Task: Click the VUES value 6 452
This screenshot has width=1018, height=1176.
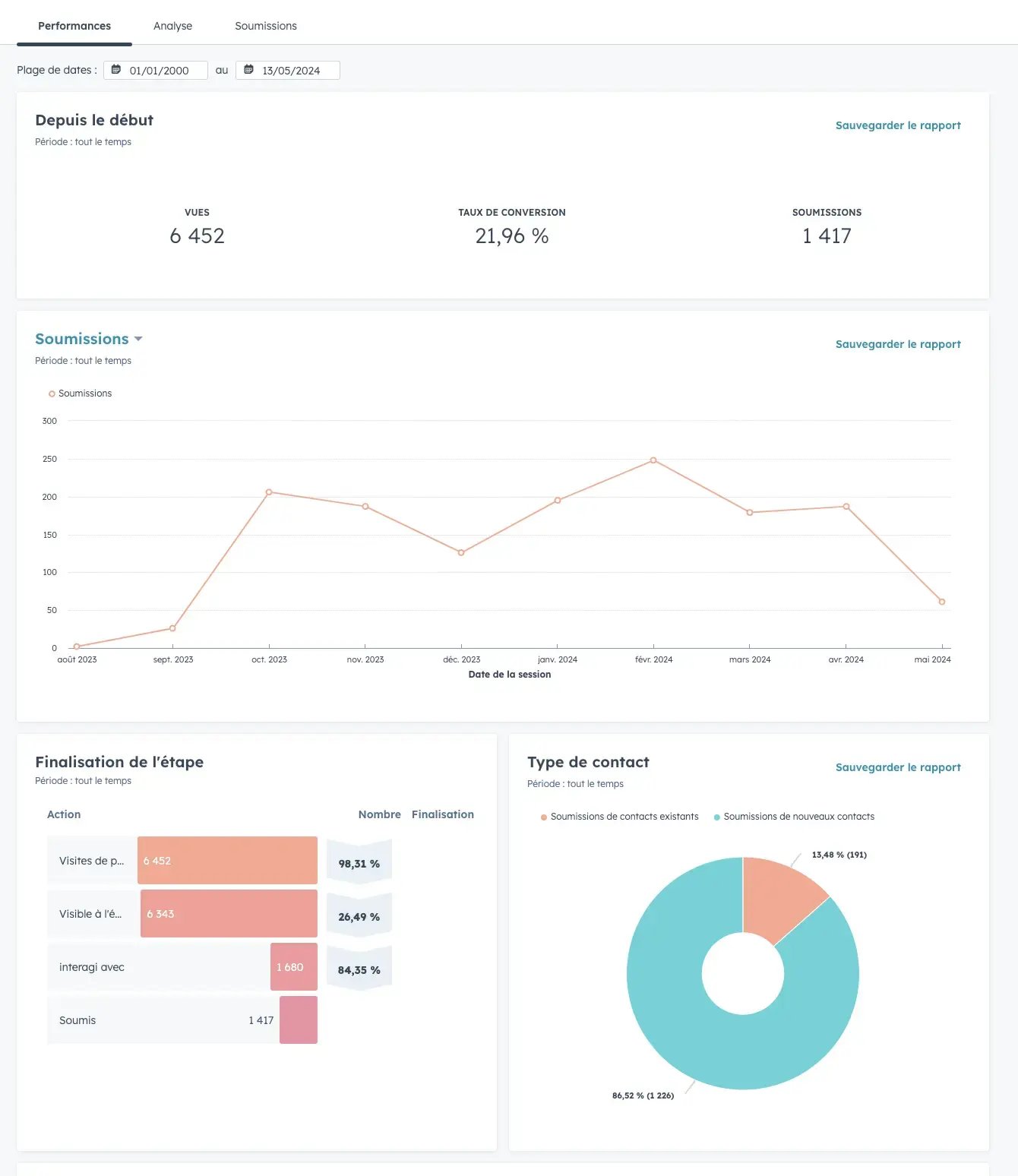Action: coord(197,236)
